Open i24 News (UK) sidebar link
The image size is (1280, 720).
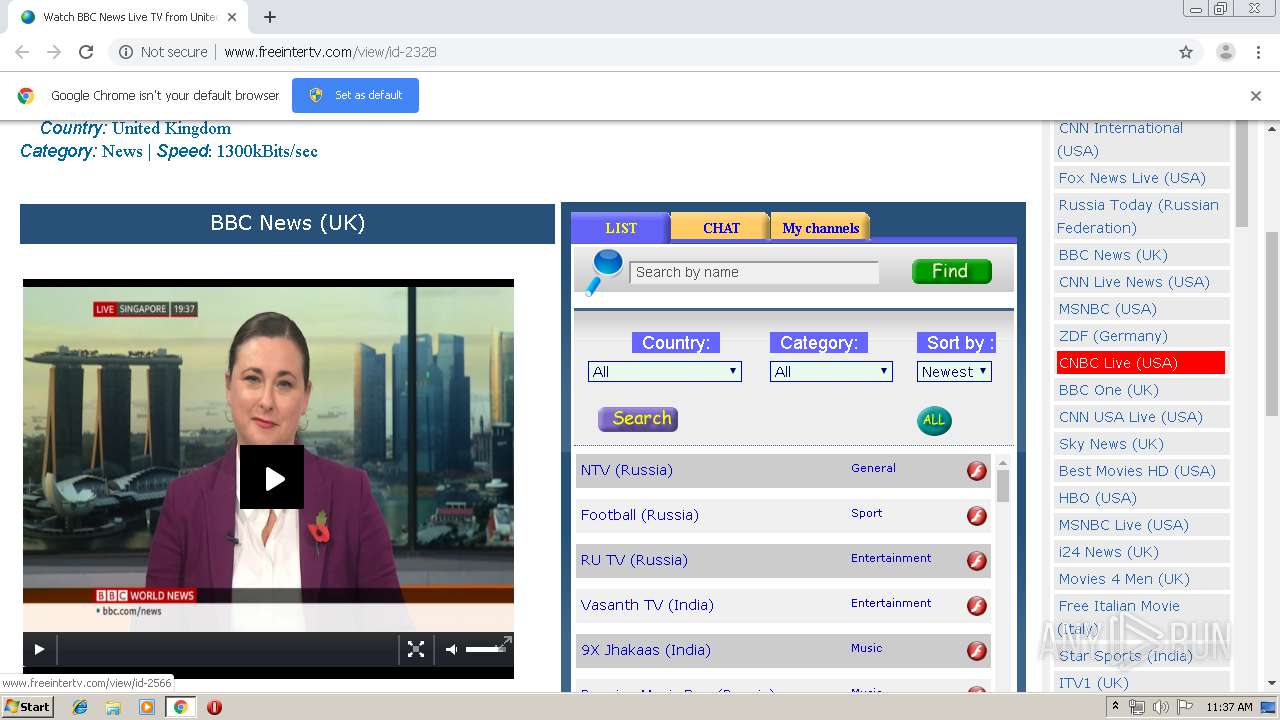tap(1108, 552)
